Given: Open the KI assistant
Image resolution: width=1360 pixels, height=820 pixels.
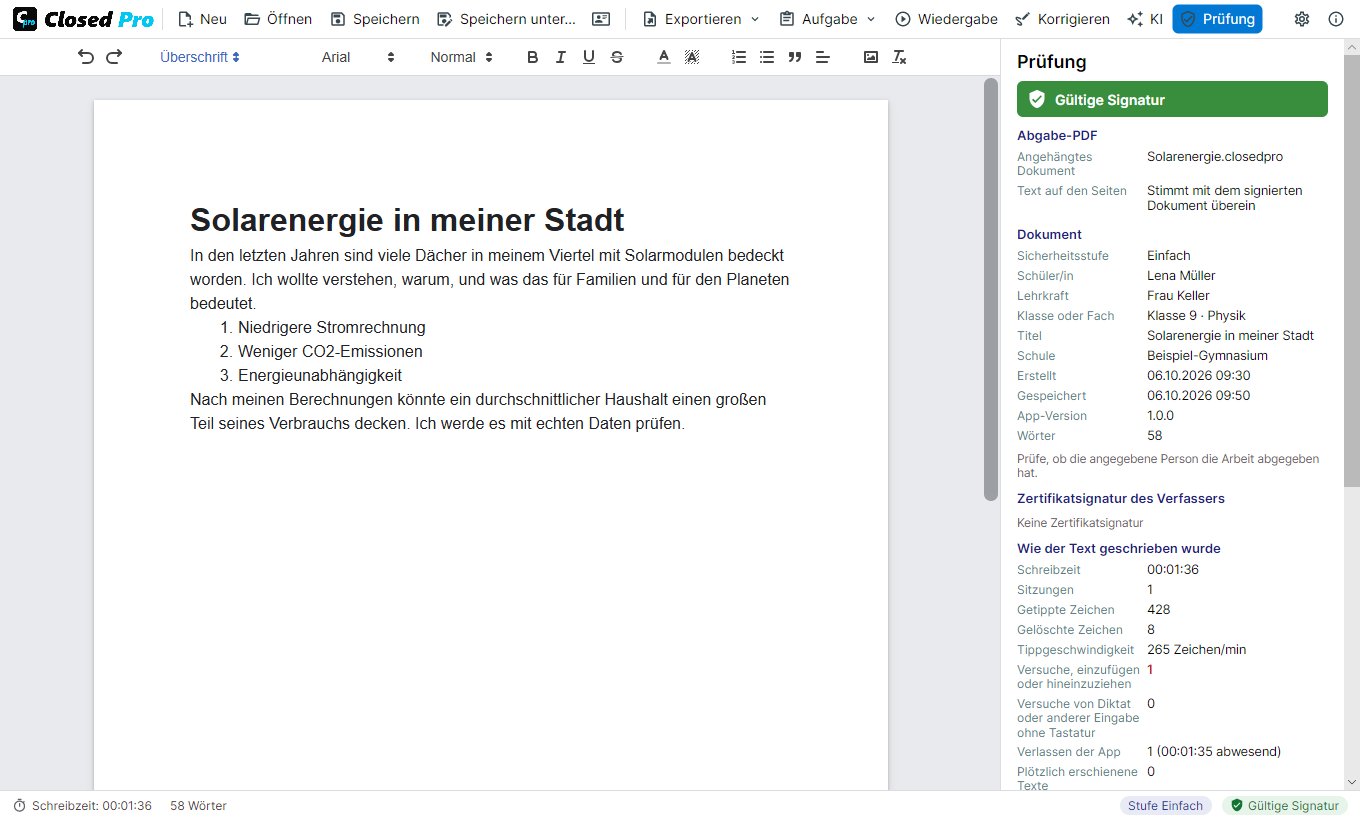Looking at the screenshot, I should [x=1145, y=19].
